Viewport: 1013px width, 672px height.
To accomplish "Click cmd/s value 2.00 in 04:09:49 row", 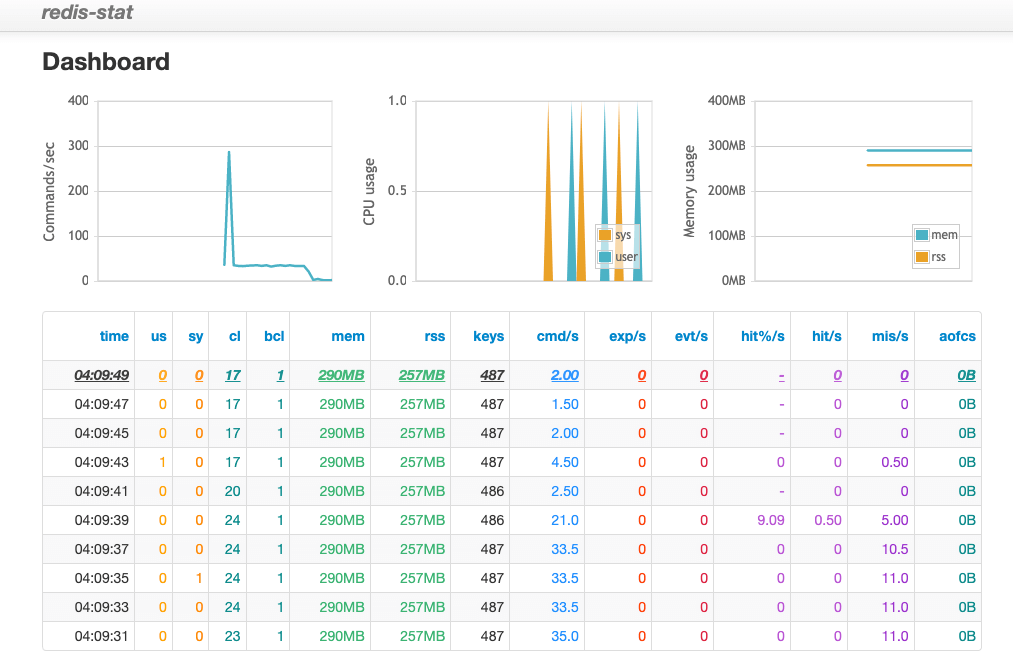I will point(565,375).
